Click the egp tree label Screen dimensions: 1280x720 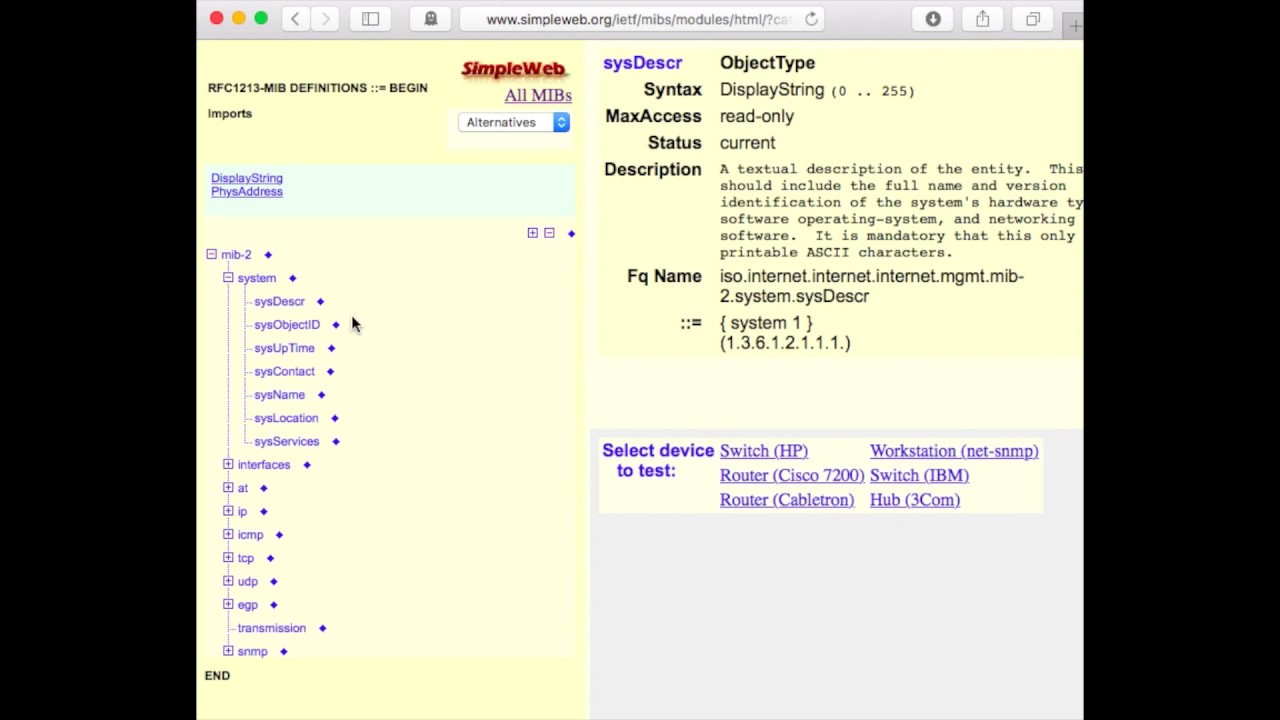(x=247, y=604)
